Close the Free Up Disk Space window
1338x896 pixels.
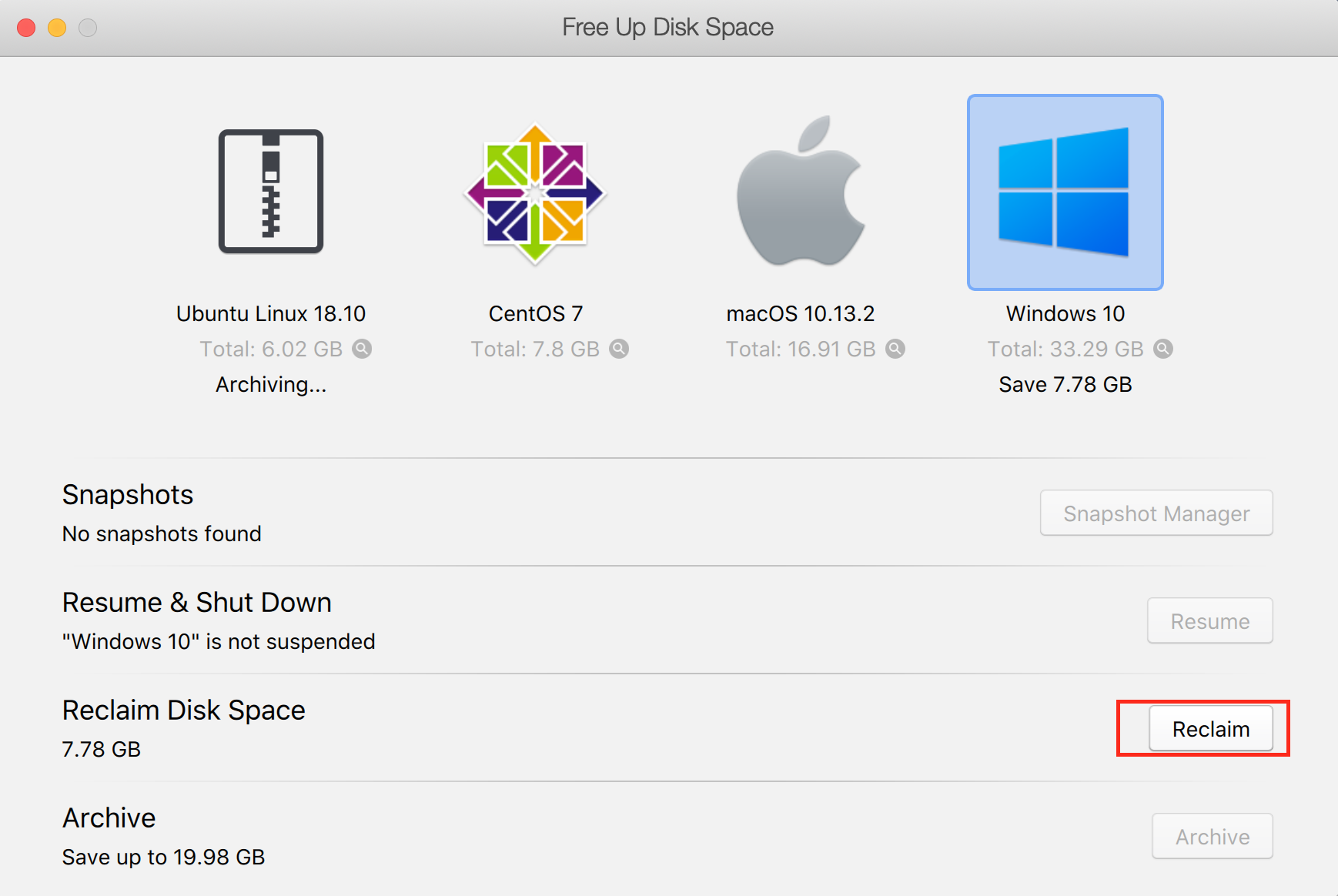(26, 28)
